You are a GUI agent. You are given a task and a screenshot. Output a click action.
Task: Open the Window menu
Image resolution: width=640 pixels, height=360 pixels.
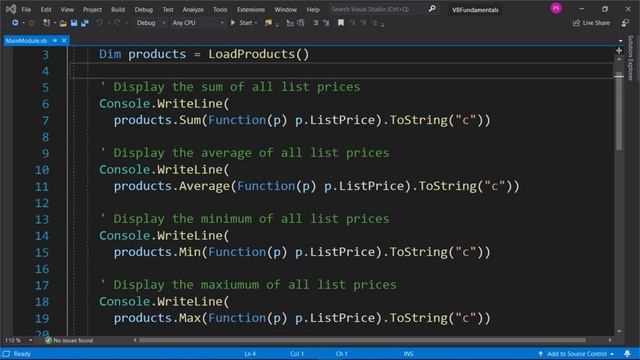click(285, 9)
